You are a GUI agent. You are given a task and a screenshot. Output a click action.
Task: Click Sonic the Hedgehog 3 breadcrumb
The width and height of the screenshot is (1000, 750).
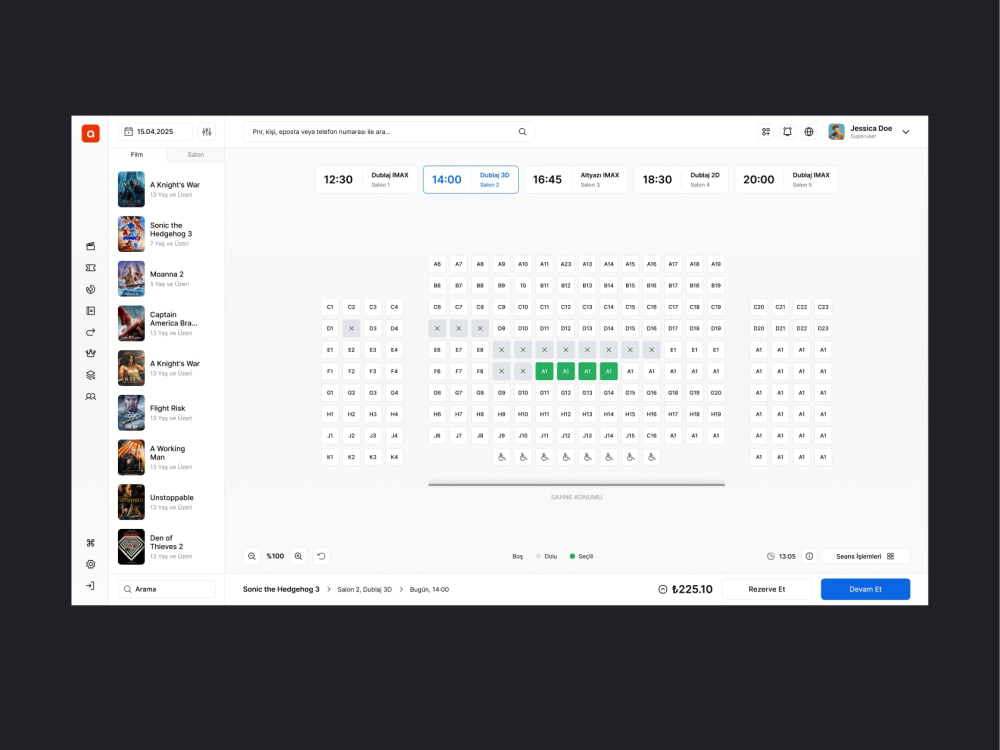[x=281, y=589]
